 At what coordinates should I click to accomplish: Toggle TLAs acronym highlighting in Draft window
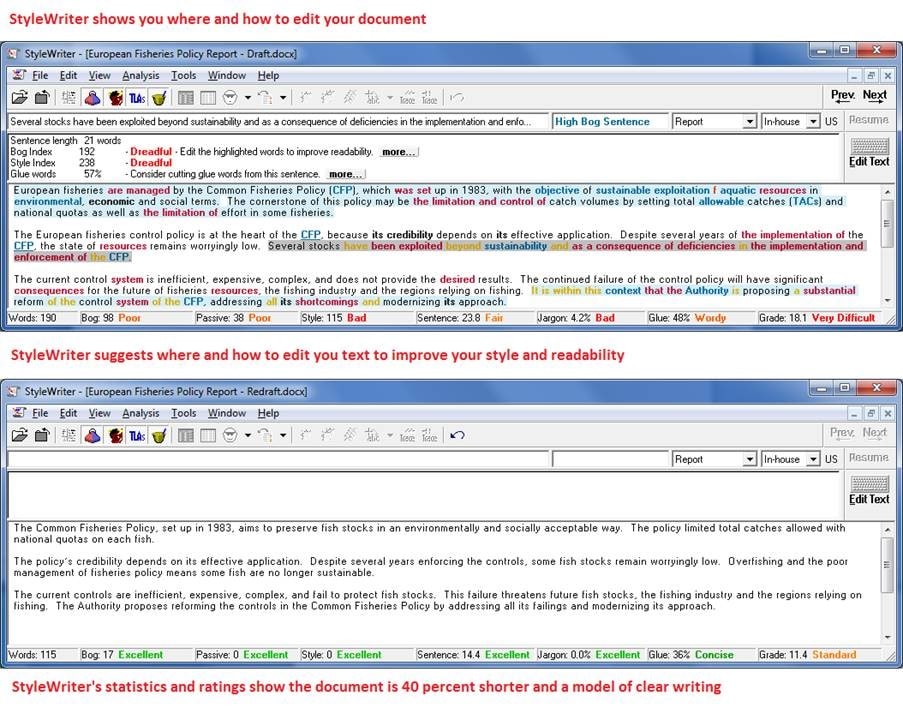137,98
